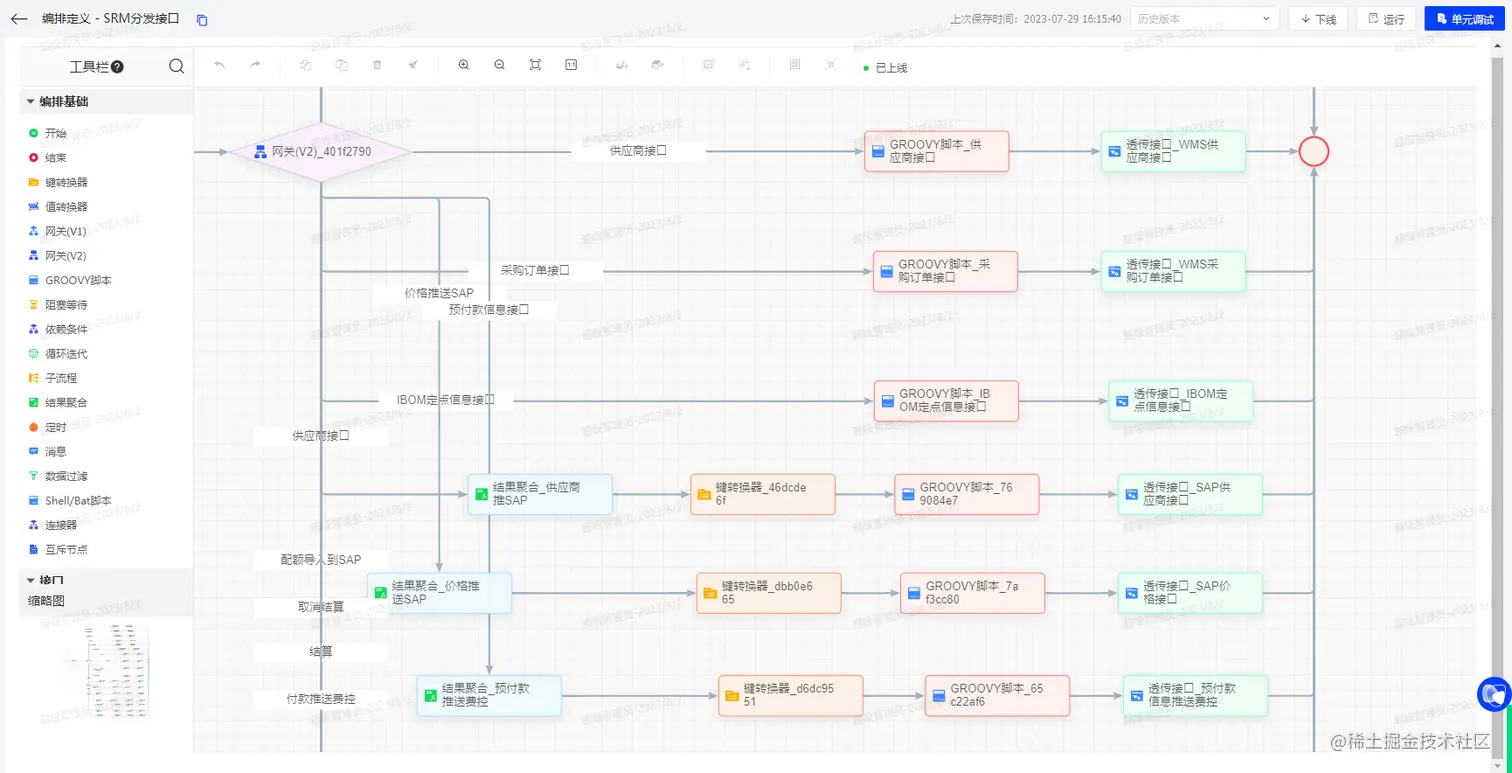This screenshot has height=773, width=1512.
Task: Select the 网关(V2)_401f2790 gateway node
Action: 322,152
